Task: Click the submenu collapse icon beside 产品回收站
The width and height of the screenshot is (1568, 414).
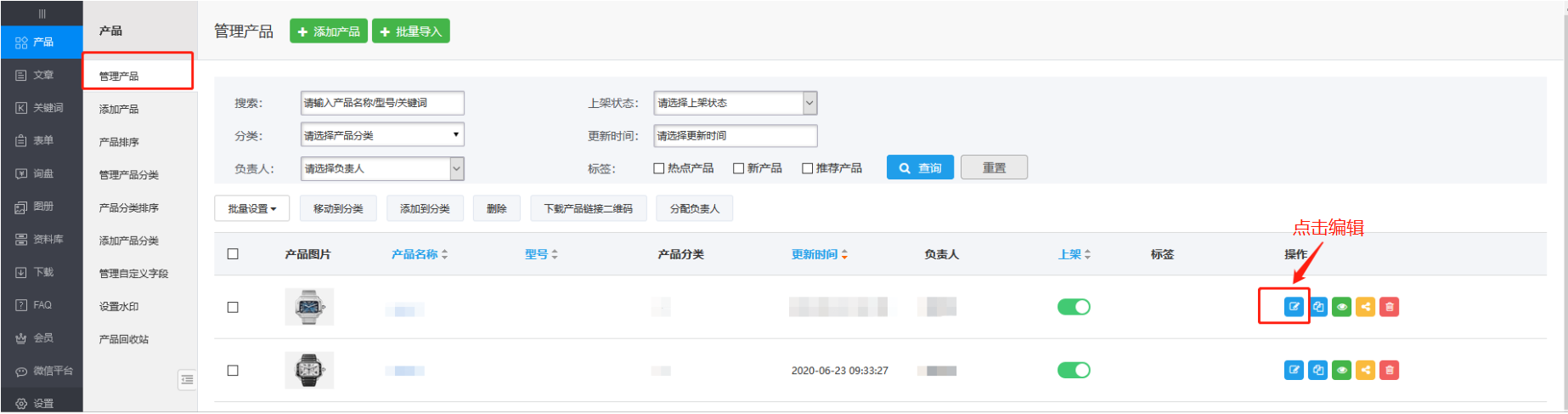Action: [x=188, y=379]
